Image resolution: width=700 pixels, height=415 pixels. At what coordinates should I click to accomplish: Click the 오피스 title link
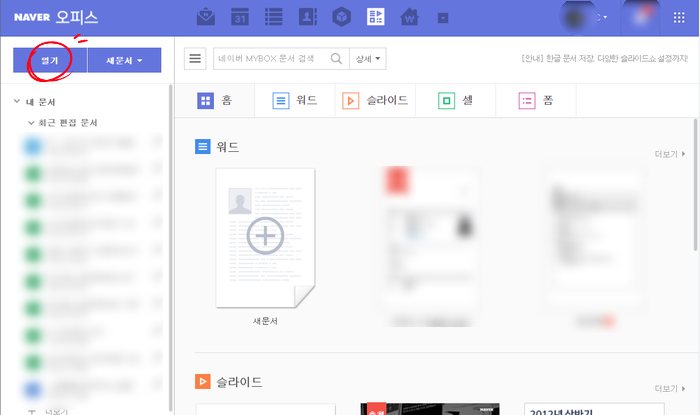click(77, 17)
